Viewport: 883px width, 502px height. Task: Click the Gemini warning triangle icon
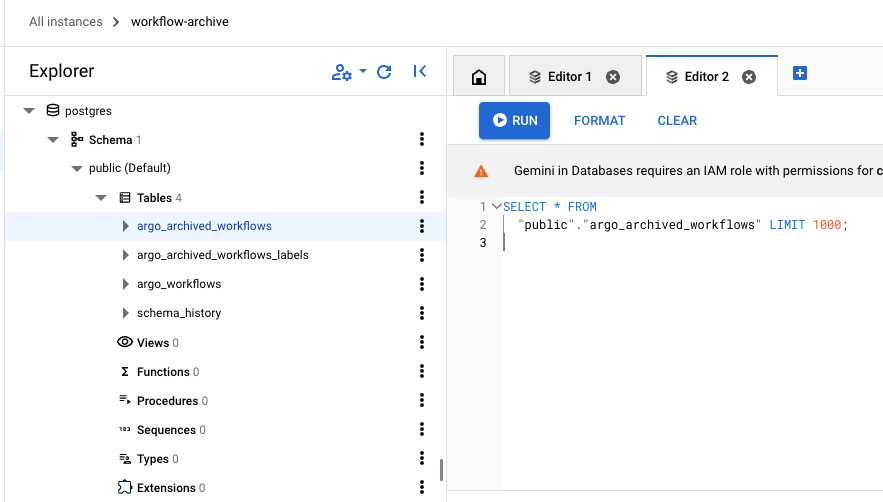[481, 171]
